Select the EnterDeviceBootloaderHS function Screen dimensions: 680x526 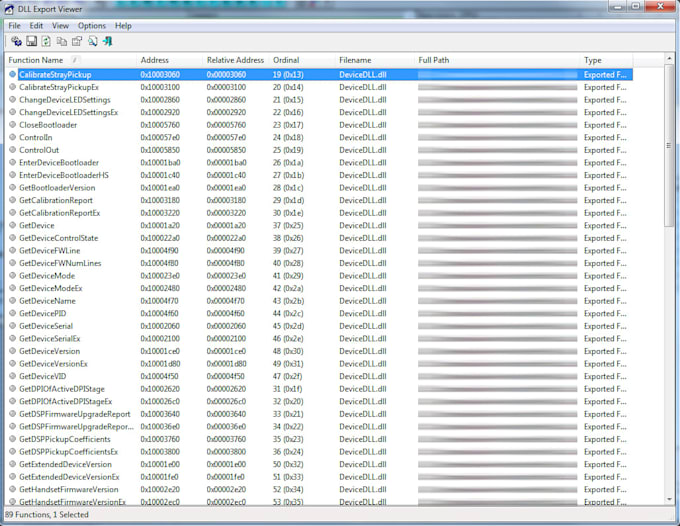[64, 175]
